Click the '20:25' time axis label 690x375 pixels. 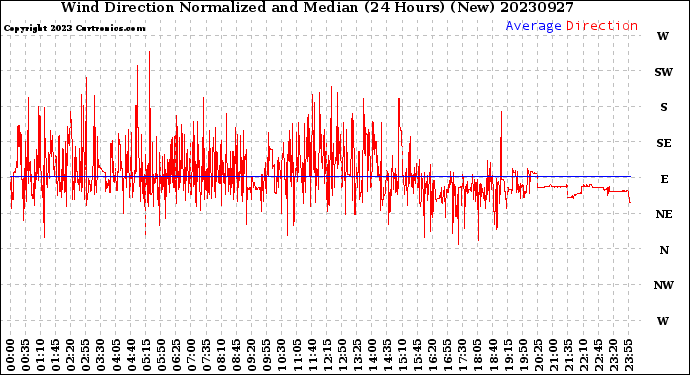pyautogui.click(x=538, y=355)
